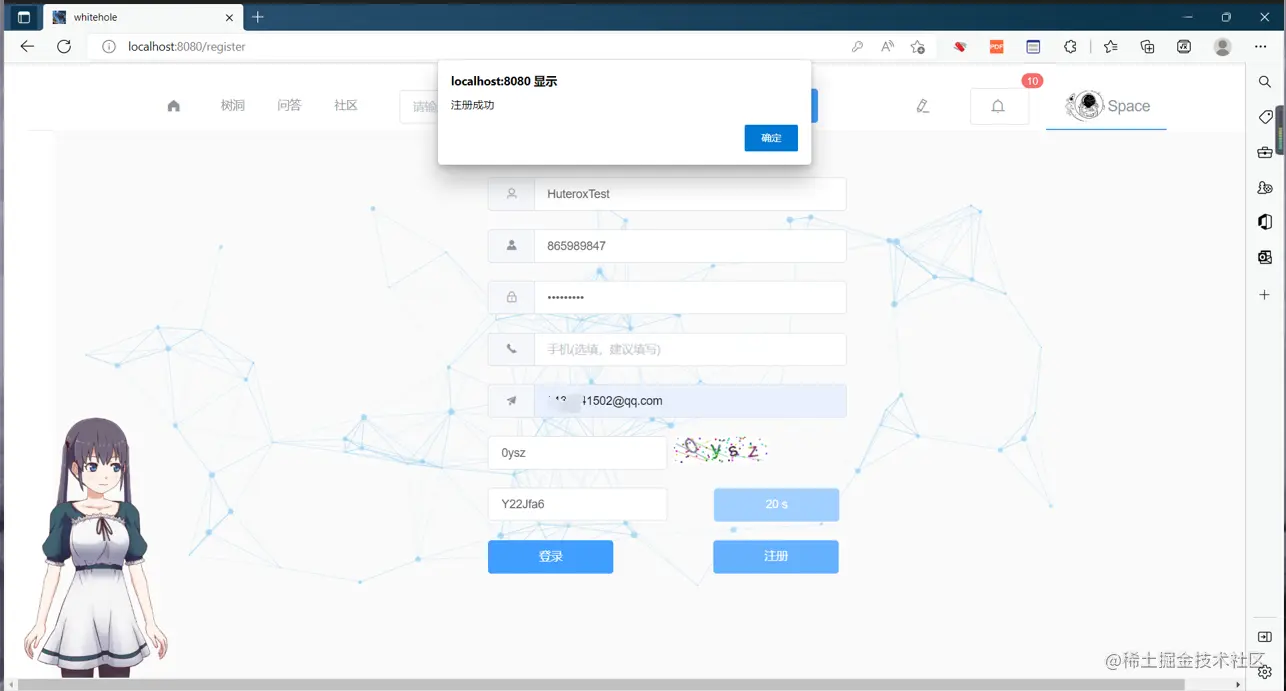The height and width of the screenshot is (691, 1286).
Task: Click the 登录 button
Action: point(550,557)
